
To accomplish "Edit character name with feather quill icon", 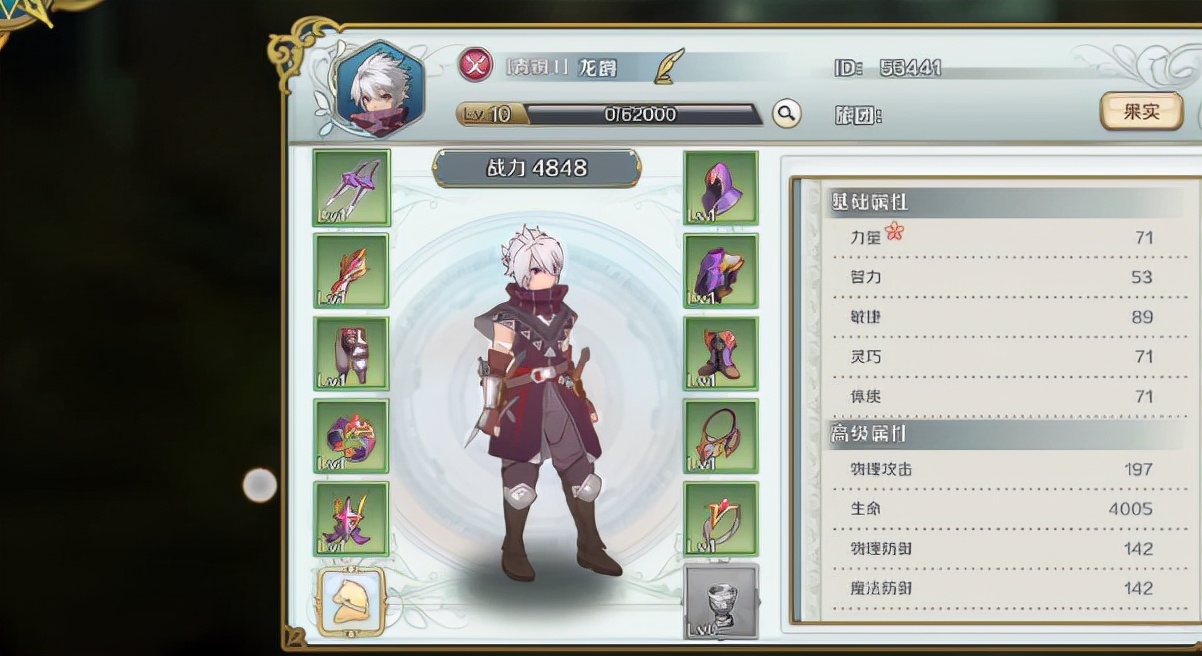I will pyautogui.click(x=664, y=66).
